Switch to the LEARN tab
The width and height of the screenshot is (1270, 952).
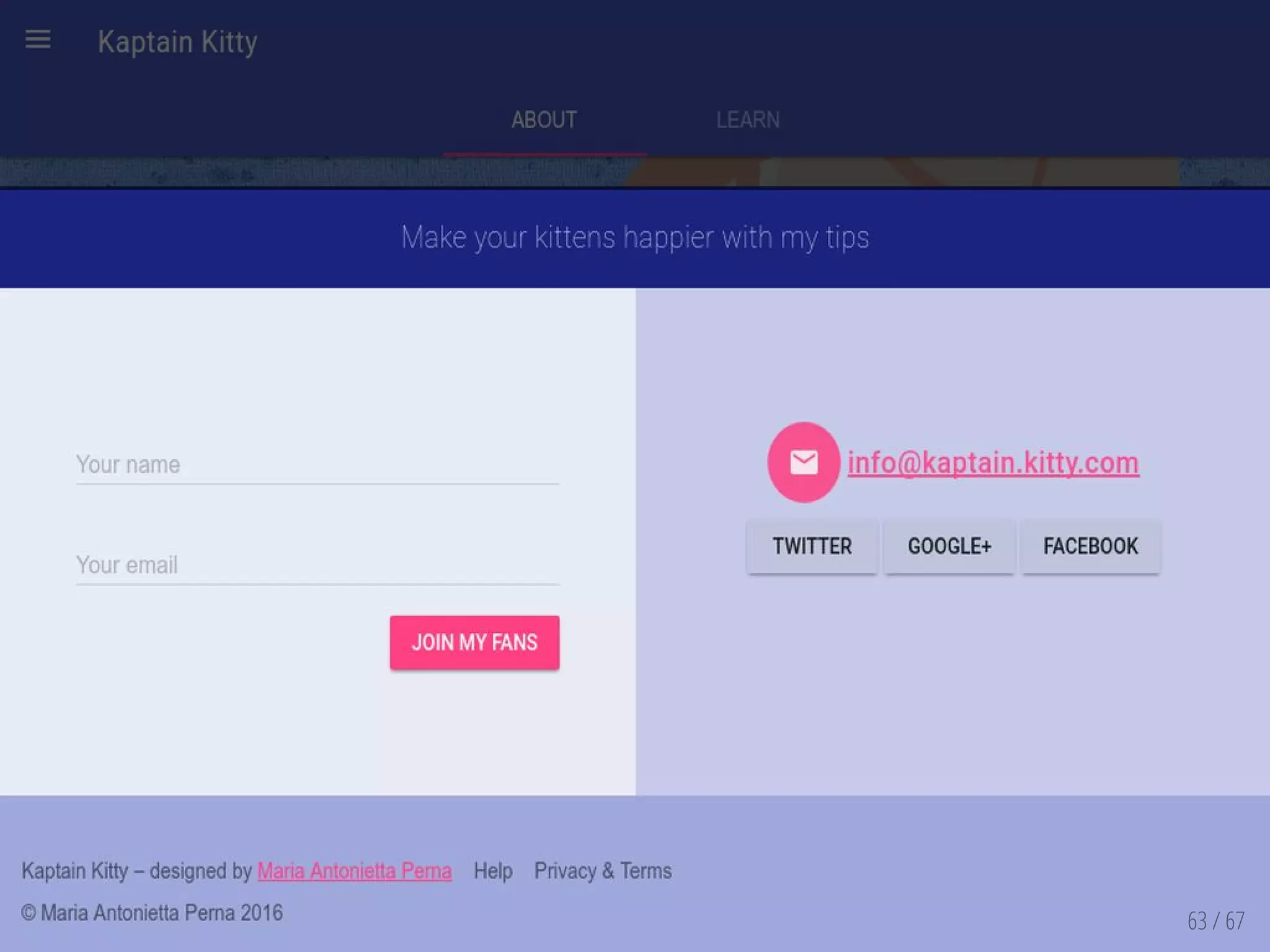[748, 120]
